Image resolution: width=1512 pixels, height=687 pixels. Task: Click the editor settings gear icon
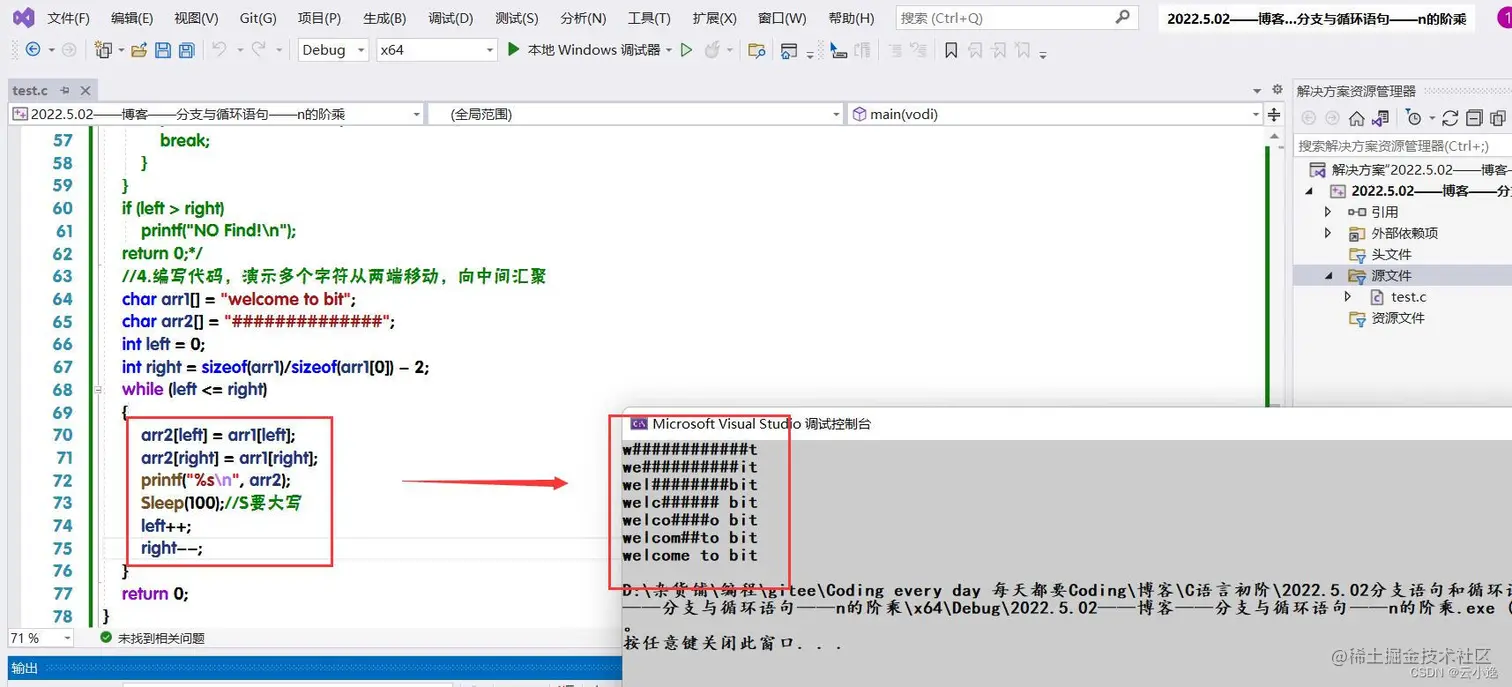[x=1277, y=89]
